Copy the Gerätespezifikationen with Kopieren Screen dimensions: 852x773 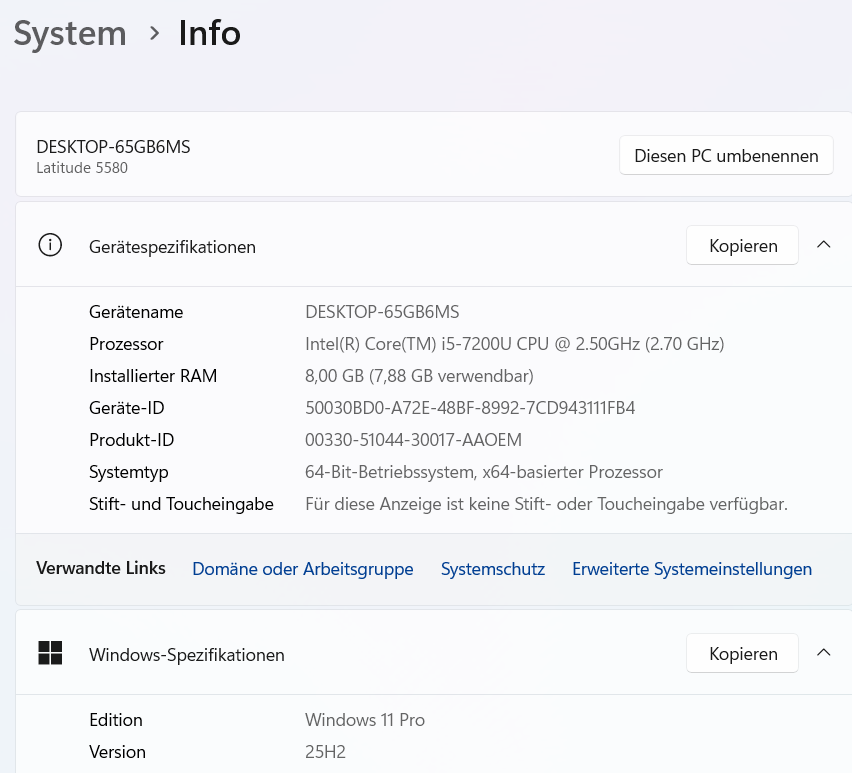click(x=742, y=246)
